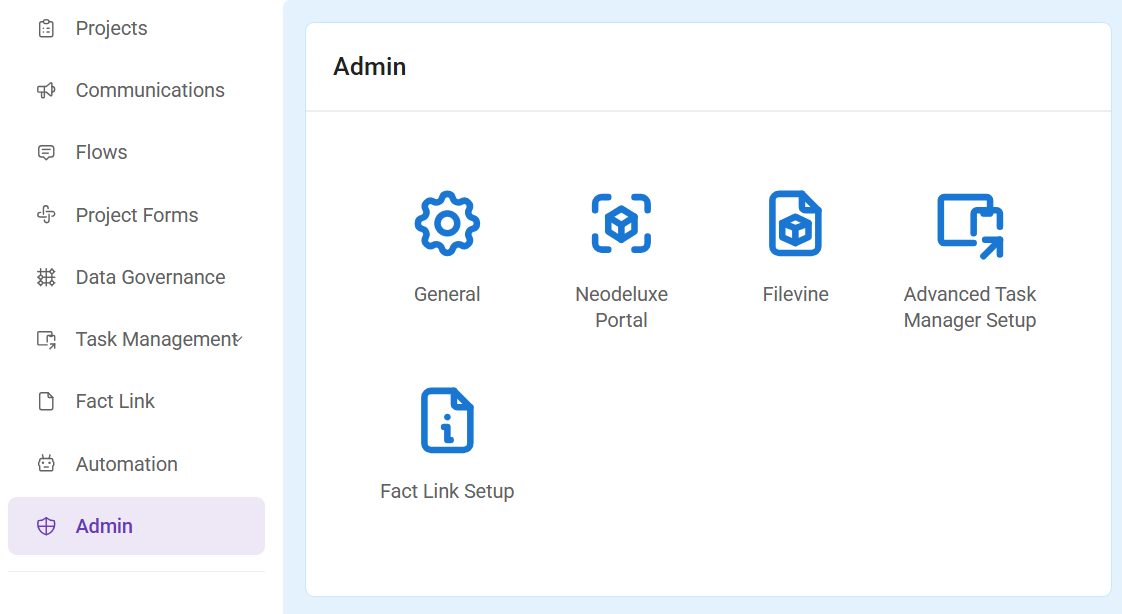Click the Advanced Task Manager Setup label
Image resolution: width=1122 pixels, height=614 pixels.
970,307
